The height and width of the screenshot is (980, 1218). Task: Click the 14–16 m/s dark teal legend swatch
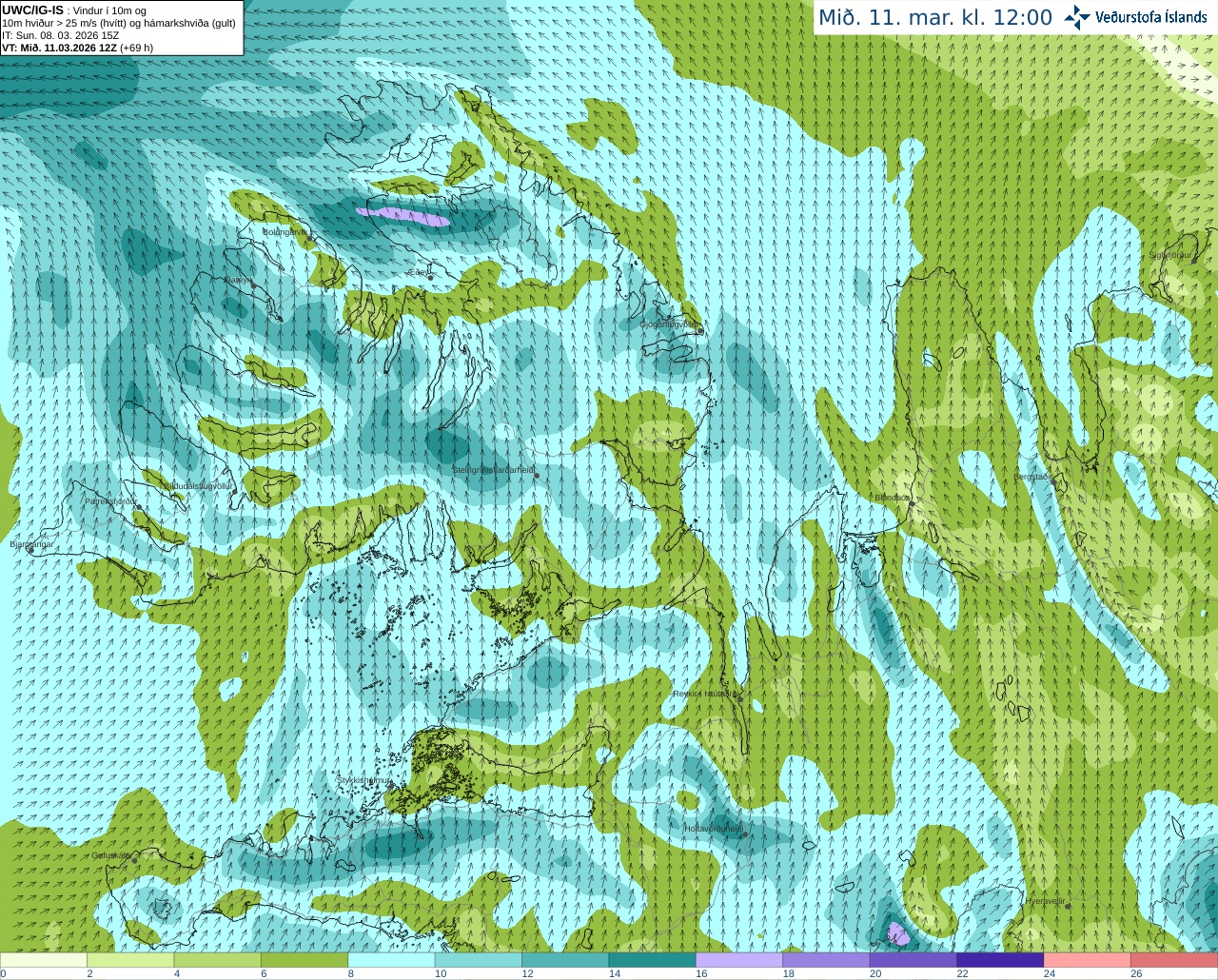(652, 960)
